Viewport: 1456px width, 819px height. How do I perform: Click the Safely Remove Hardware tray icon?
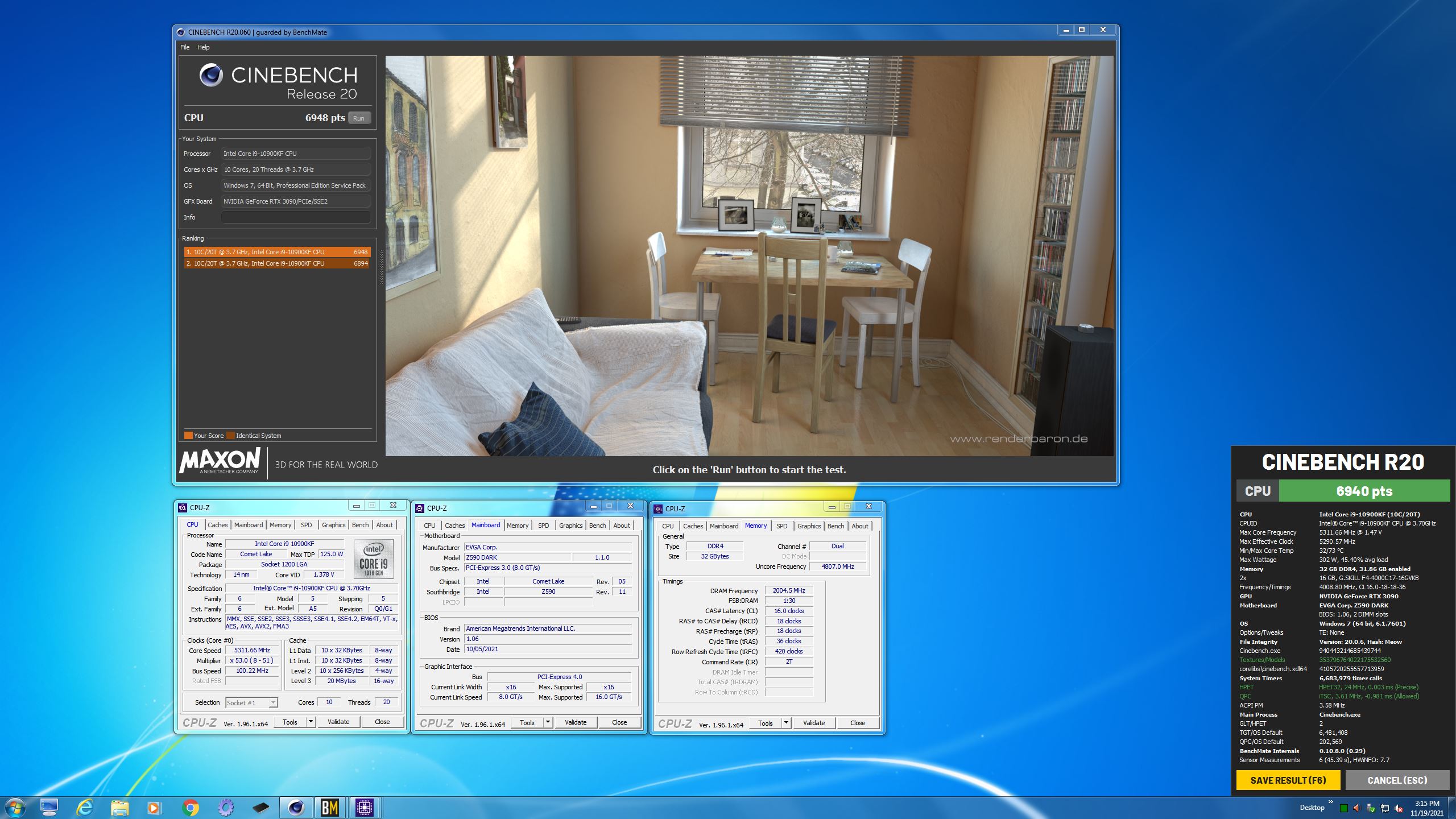click(1371, 808)
